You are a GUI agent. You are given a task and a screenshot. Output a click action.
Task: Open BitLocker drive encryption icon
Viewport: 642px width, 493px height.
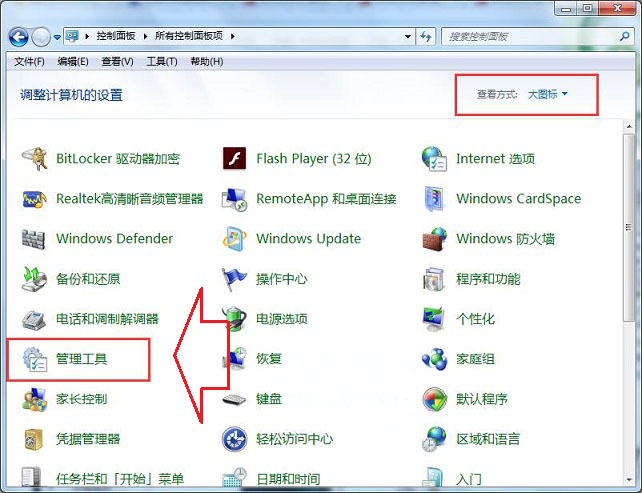pyautogui.click(x=34, y=158)
